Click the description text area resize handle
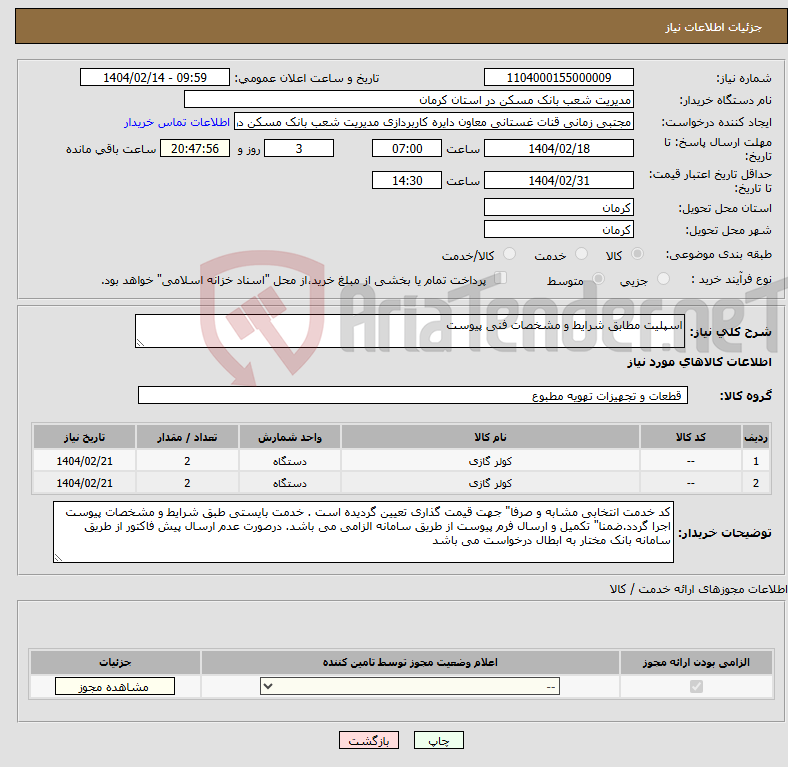This screenshot has width=788, height=767. [x=140, y=343]
